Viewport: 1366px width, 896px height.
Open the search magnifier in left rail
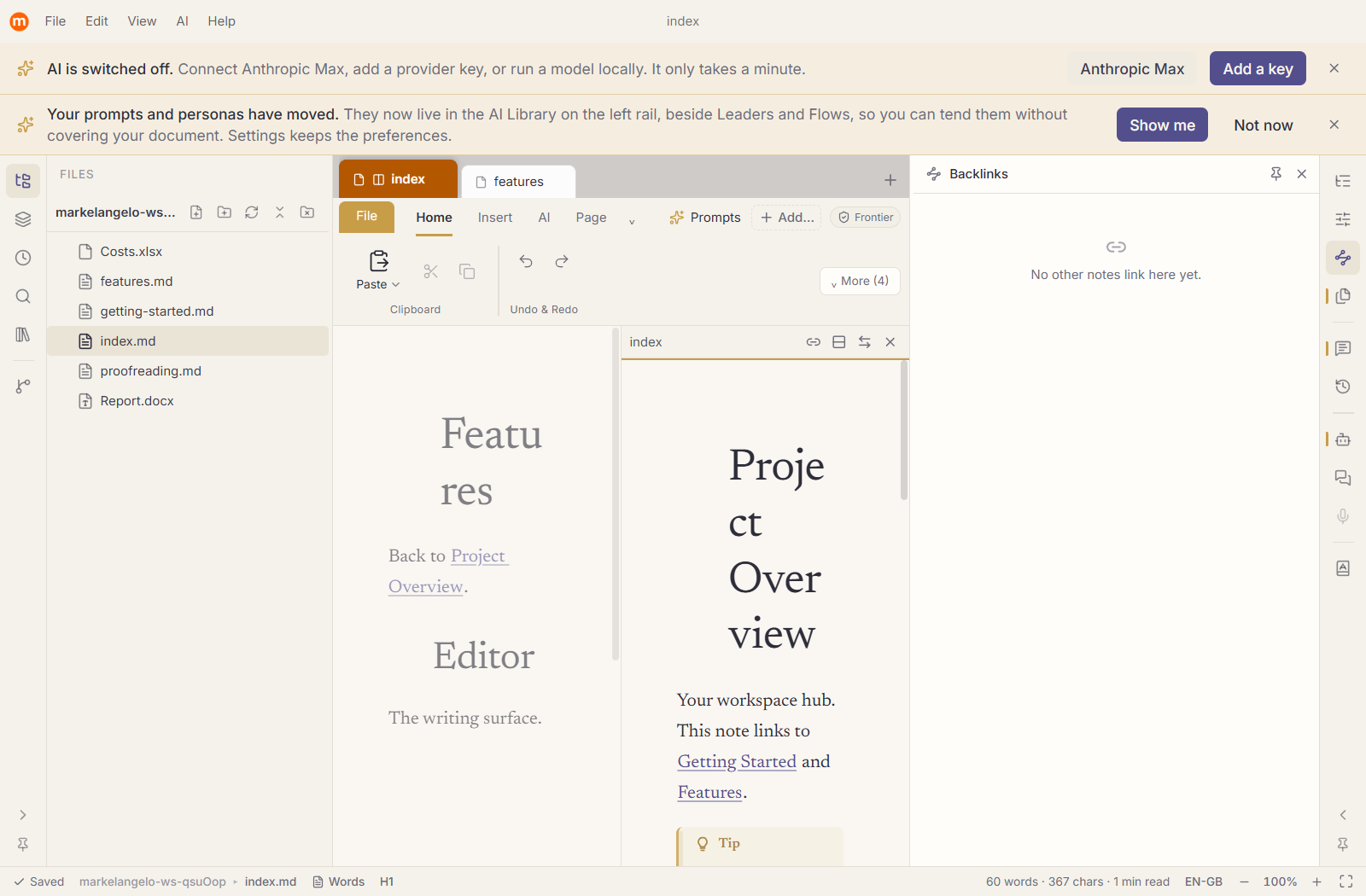point(23,296)
